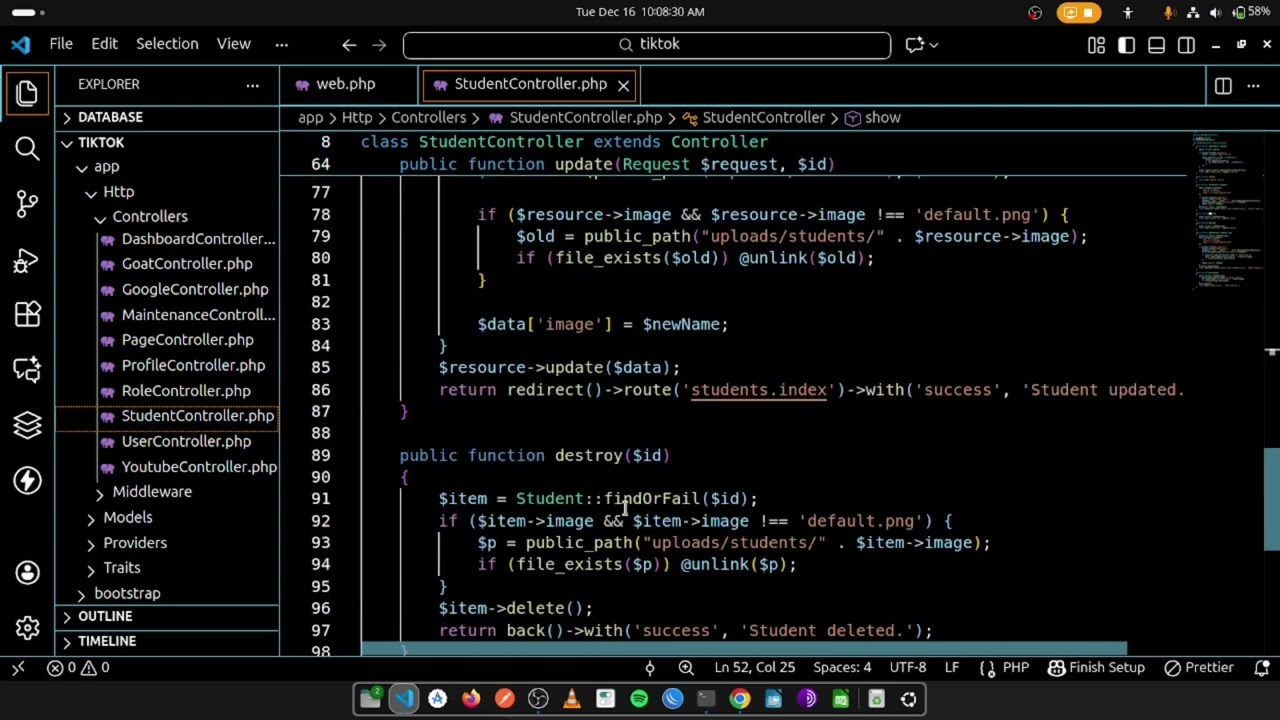
Task: Open the Search view in activity bar
Action: point(27,149)
